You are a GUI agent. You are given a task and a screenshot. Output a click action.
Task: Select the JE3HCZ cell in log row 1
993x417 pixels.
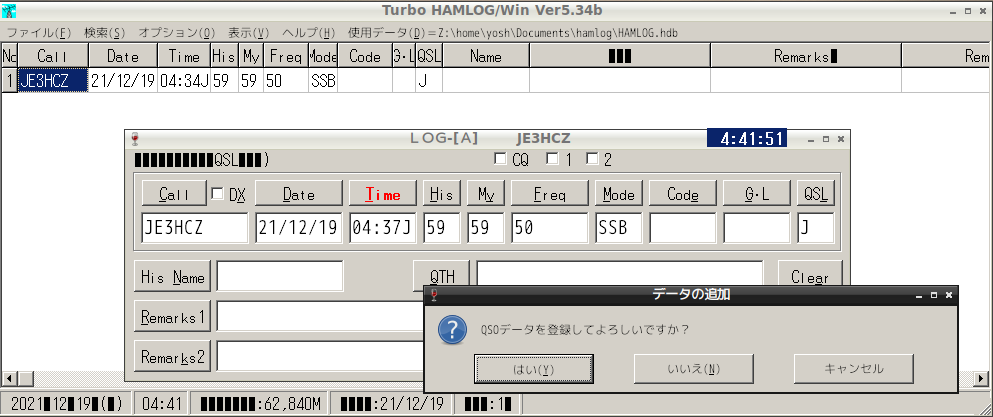click(53, 80)
